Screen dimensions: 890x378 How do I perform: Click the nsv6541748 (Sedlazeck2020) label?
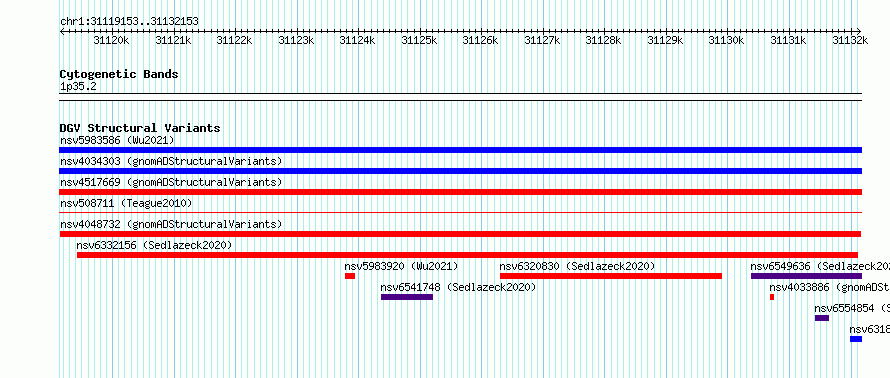pyautogui.click(x=459, y=287)
